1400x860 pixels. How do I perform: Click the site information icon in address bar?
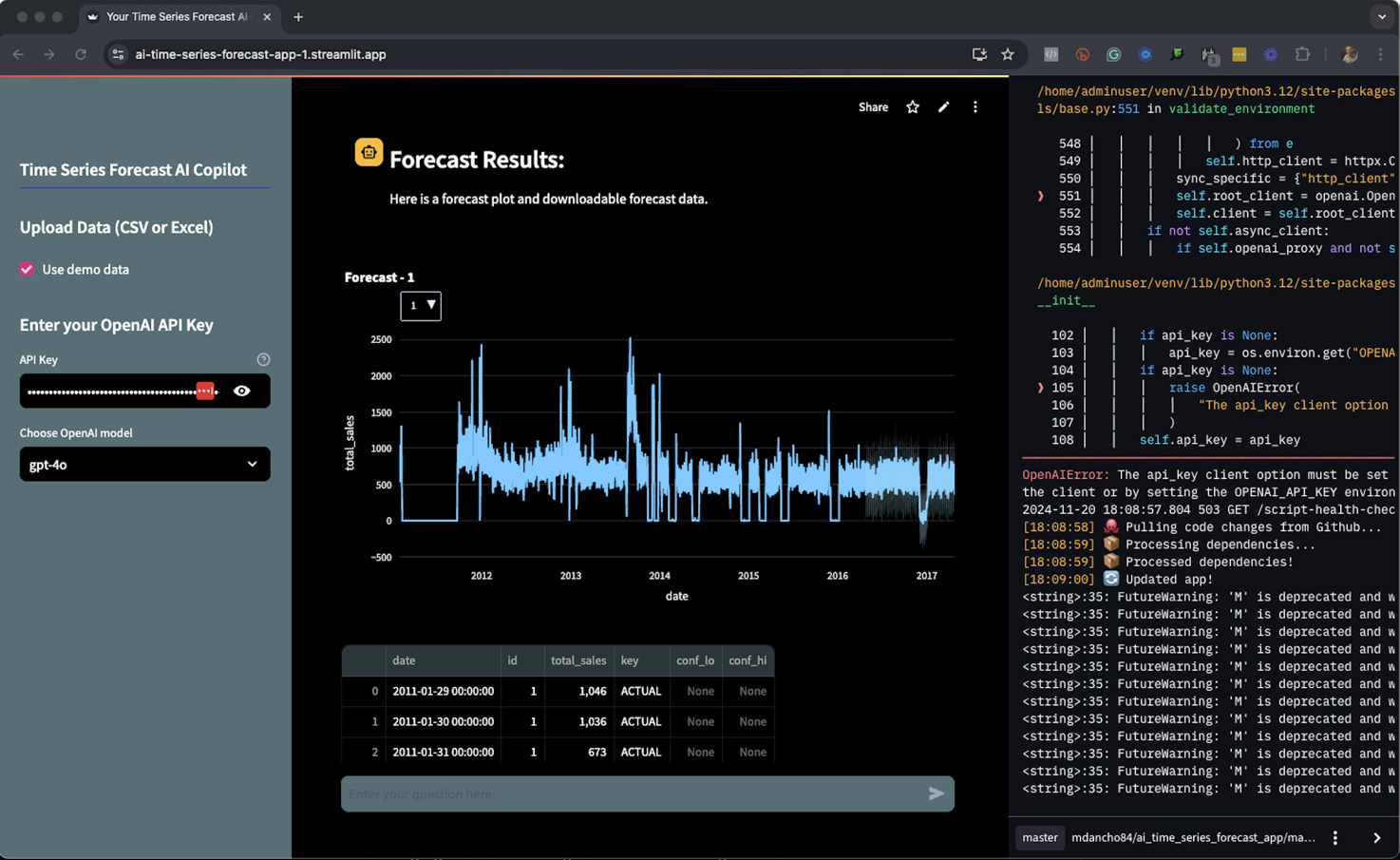118,54
